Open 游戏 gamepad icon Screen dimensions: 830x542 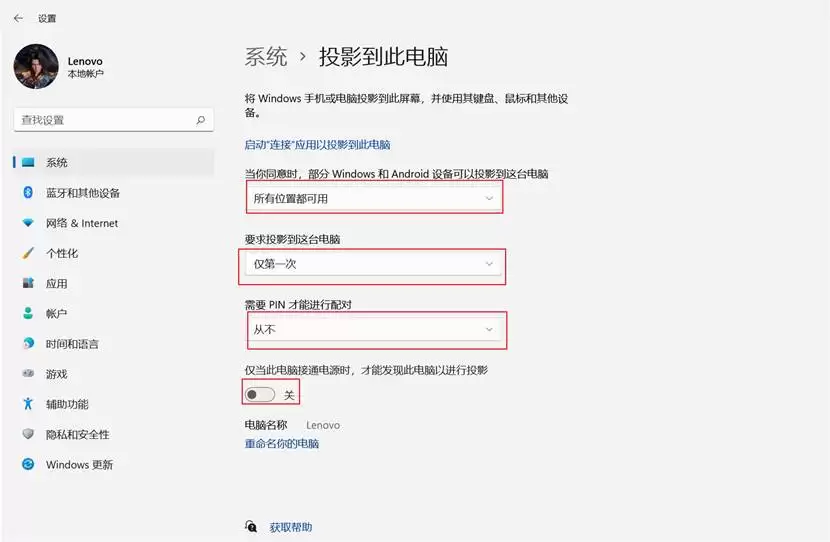point(28,374)
